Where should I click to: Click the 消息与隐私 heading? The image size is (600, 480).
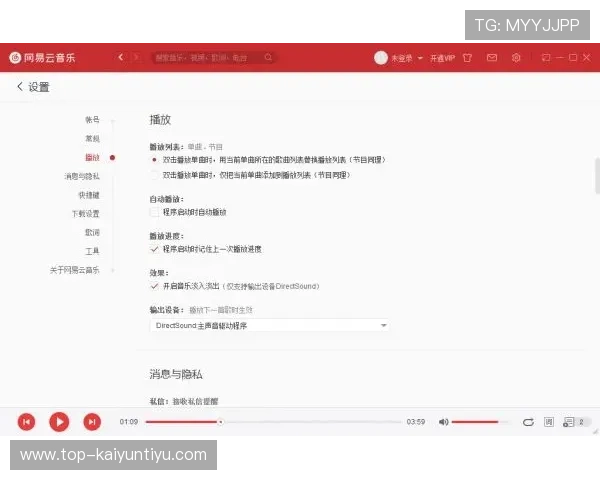176,374
